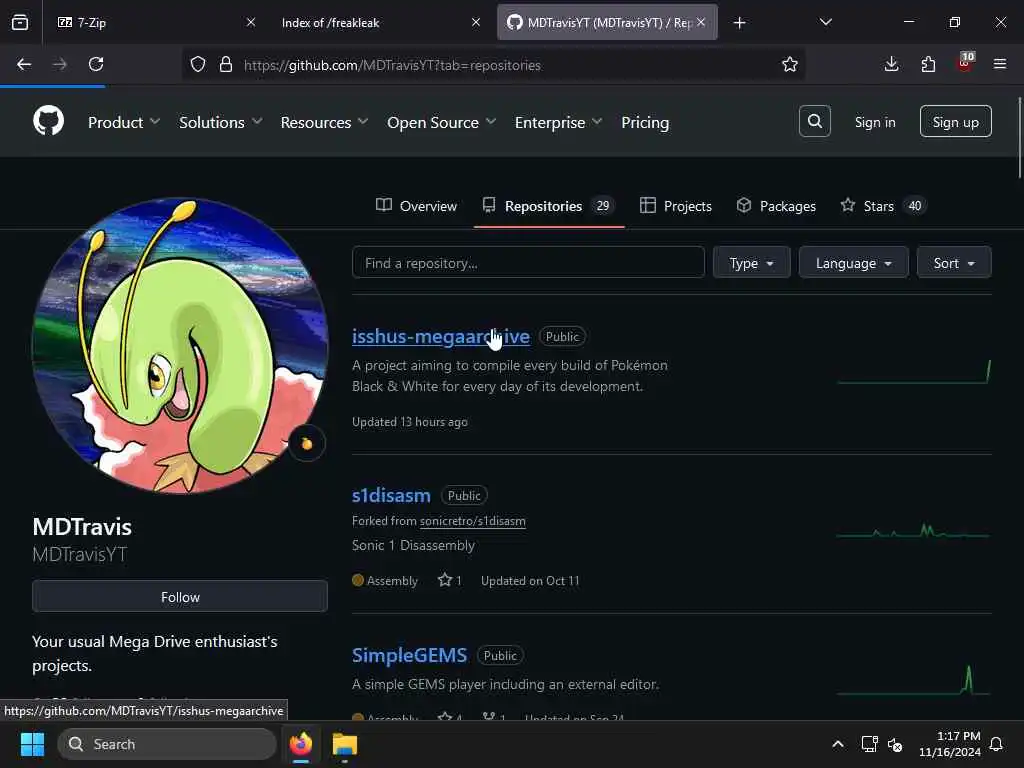Click the Windows taskbar Search box
Image resolution: width=1024 pixels, height=768 pixels.
click(x=167, y=744)
